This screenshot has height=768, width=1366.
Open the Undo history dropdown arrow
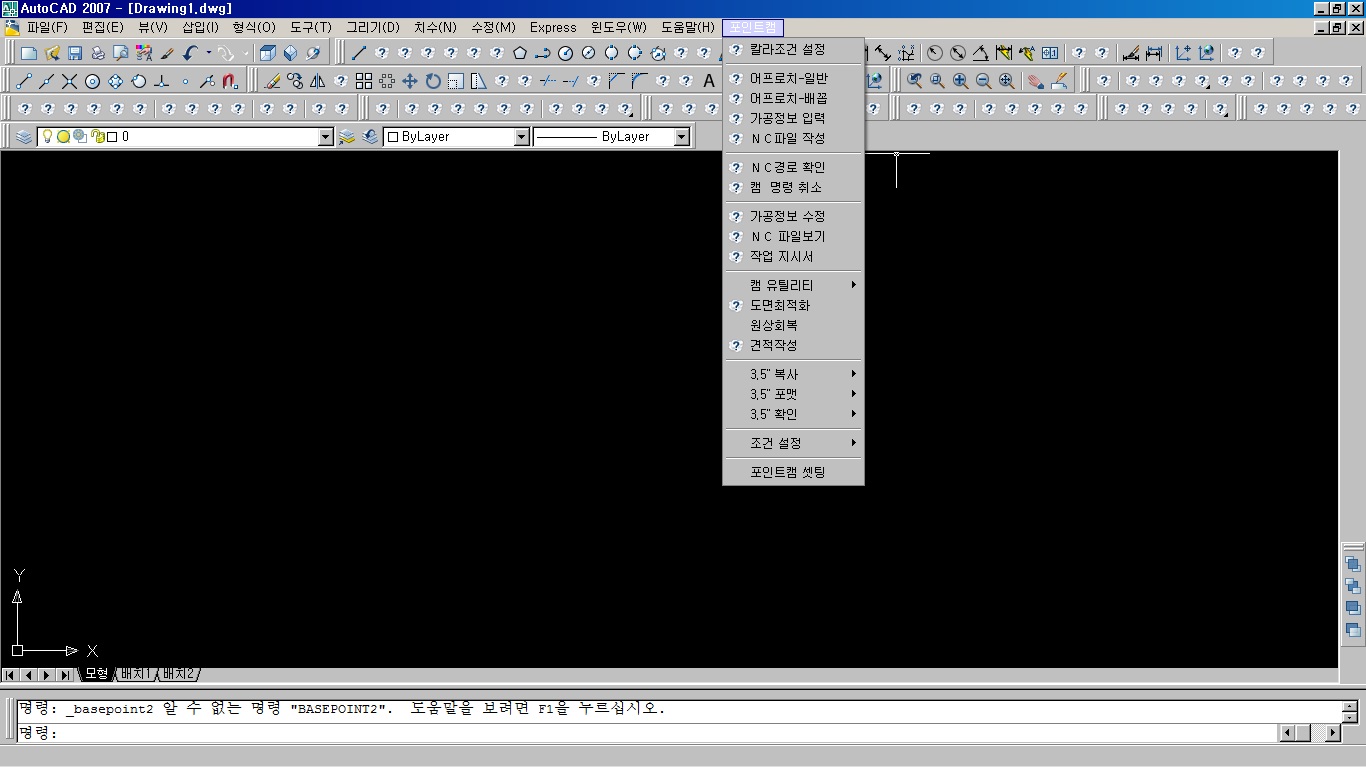(x=208, y=53)
